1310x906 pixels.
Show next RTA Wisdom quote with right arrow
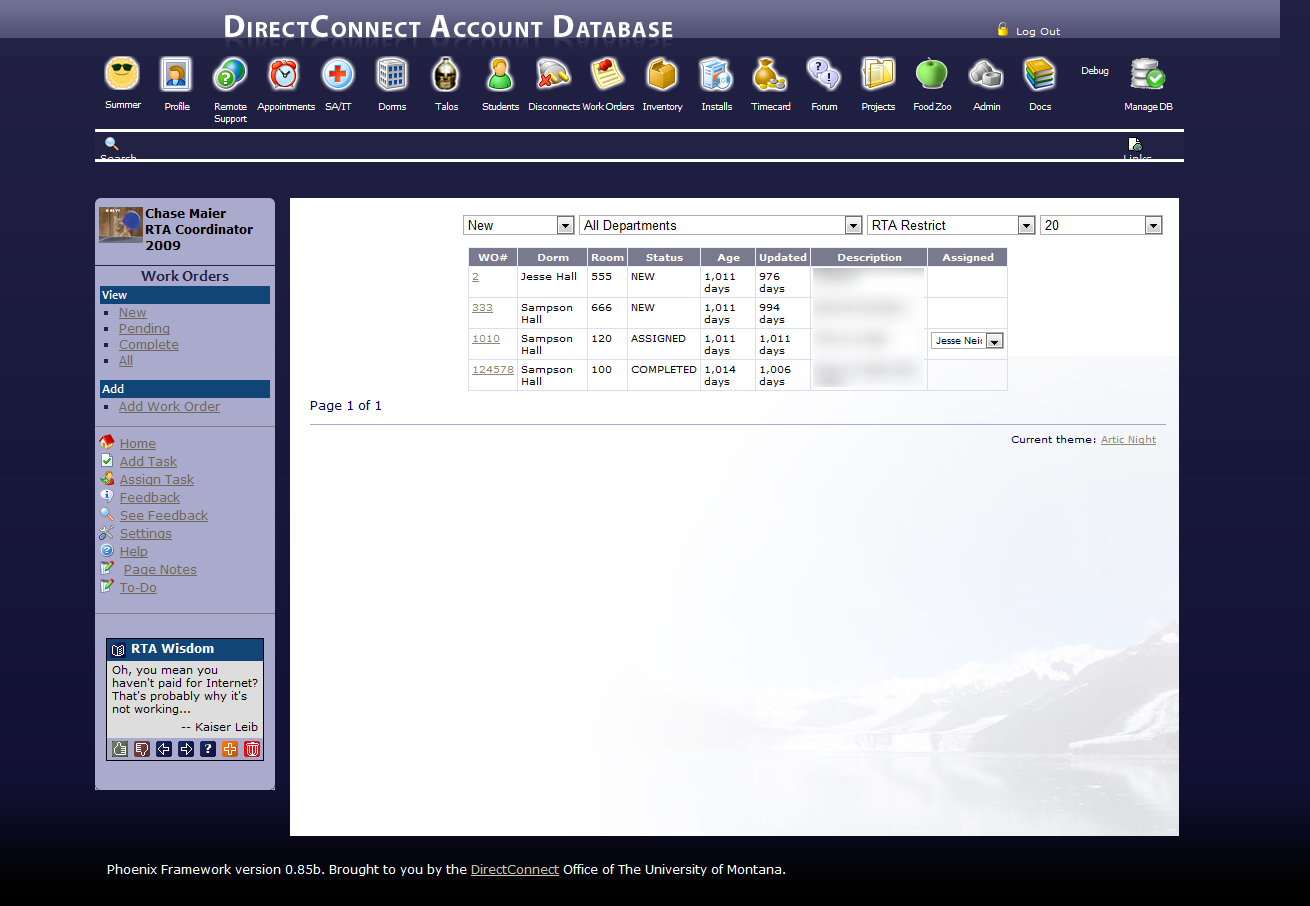(x=186, y=749)
